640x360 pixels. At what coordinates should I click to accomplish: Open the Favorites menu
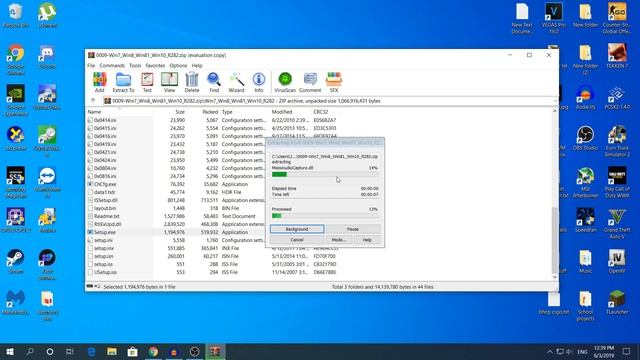click(156, 65)
